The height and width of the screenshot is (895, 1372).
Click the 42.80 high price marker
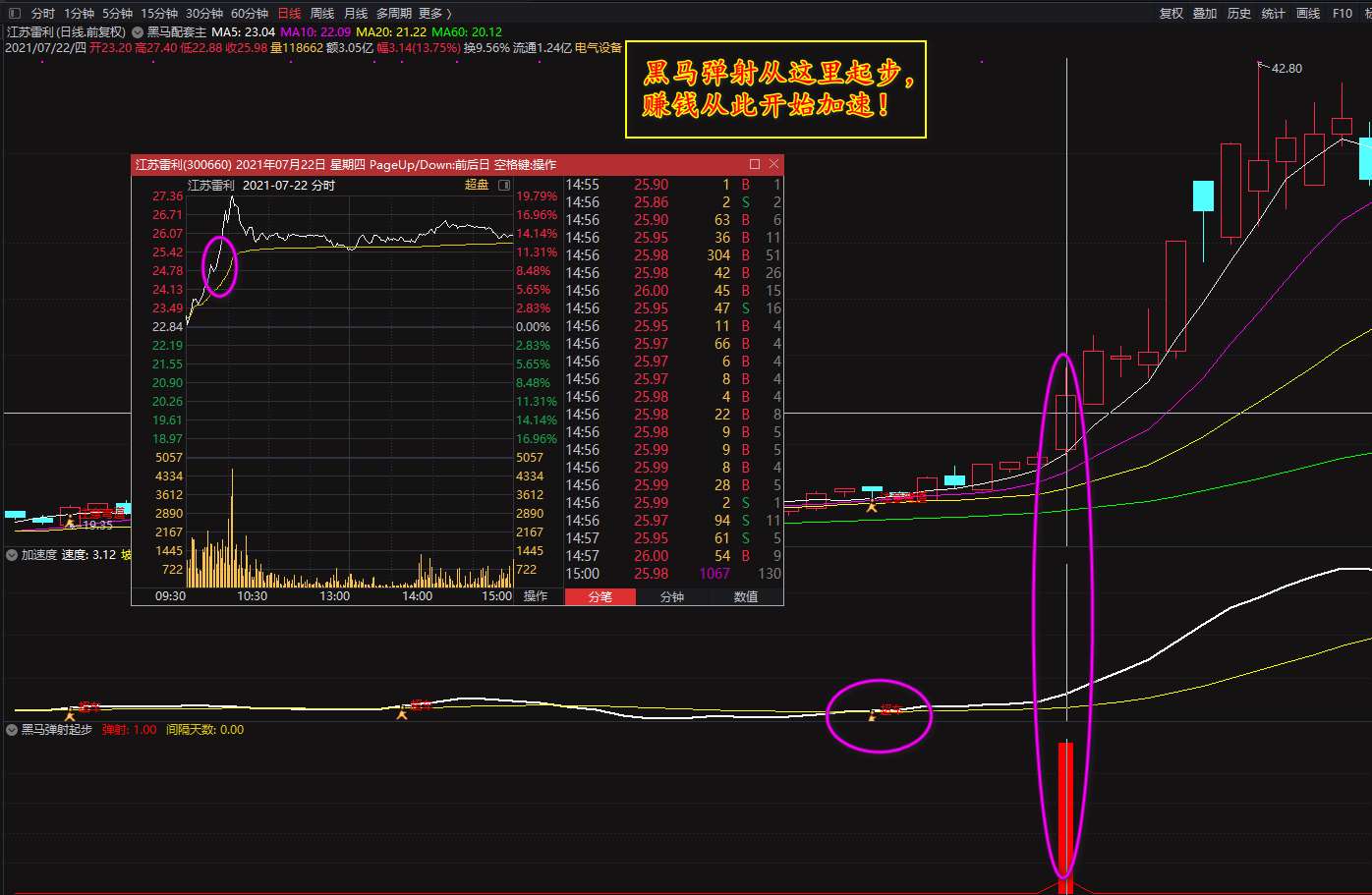(x=1286, y=68)
